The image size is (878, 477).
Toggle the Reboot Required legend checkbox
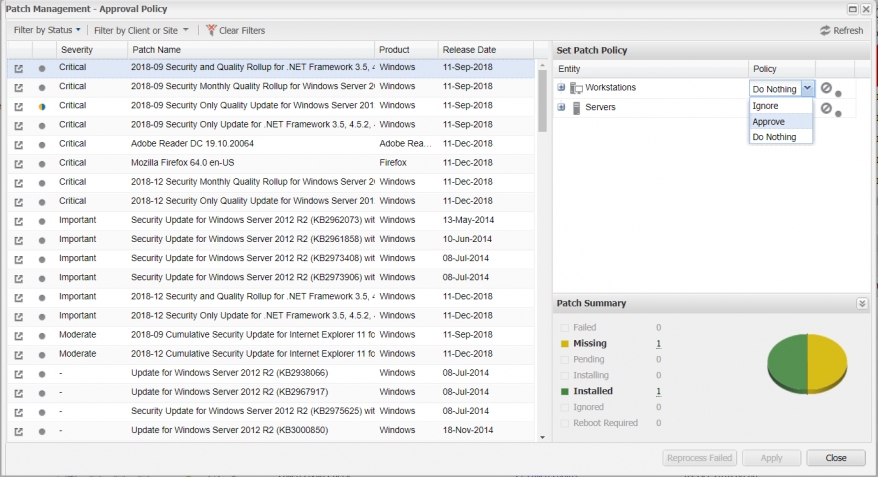click(x=564, y=423)
